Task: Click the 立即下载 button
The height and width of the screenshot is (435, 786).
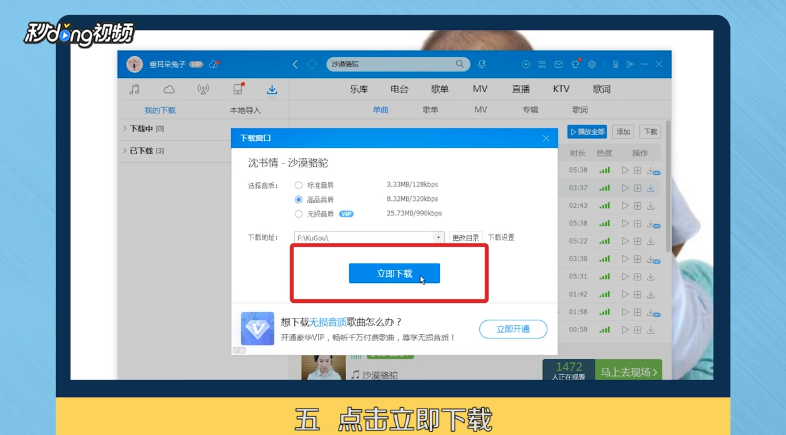Action: (x=395, y=273)
